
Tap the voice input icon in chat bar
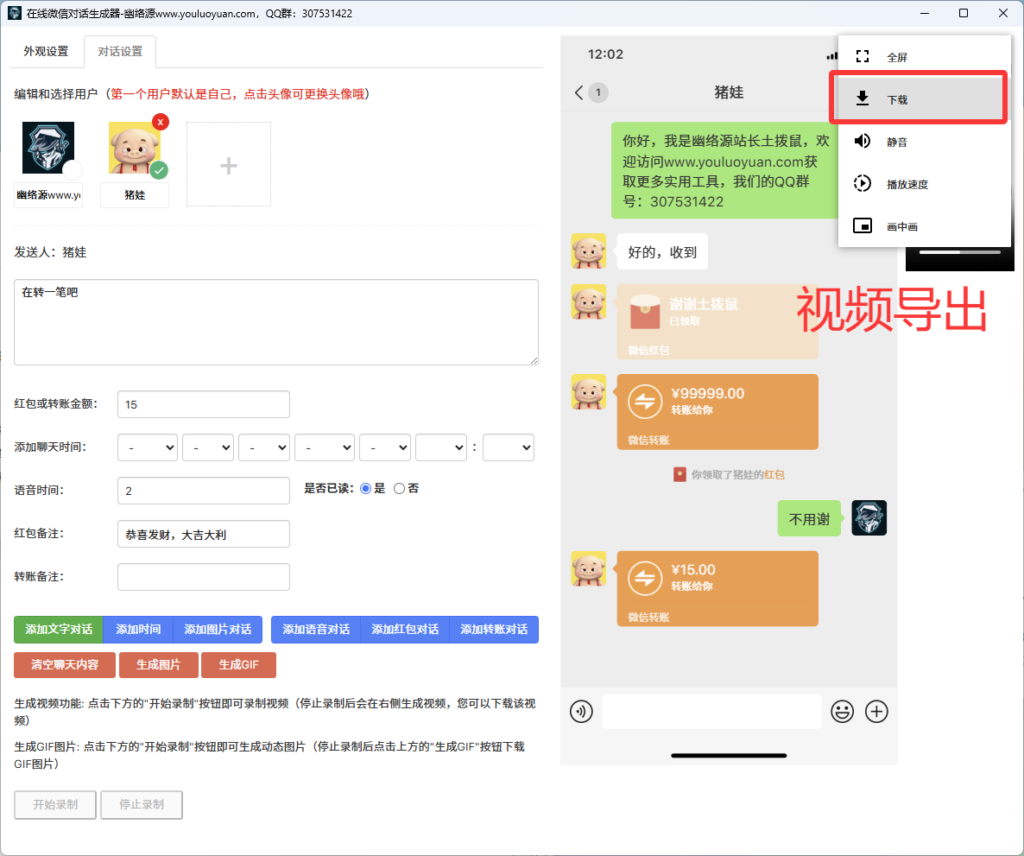581,711
